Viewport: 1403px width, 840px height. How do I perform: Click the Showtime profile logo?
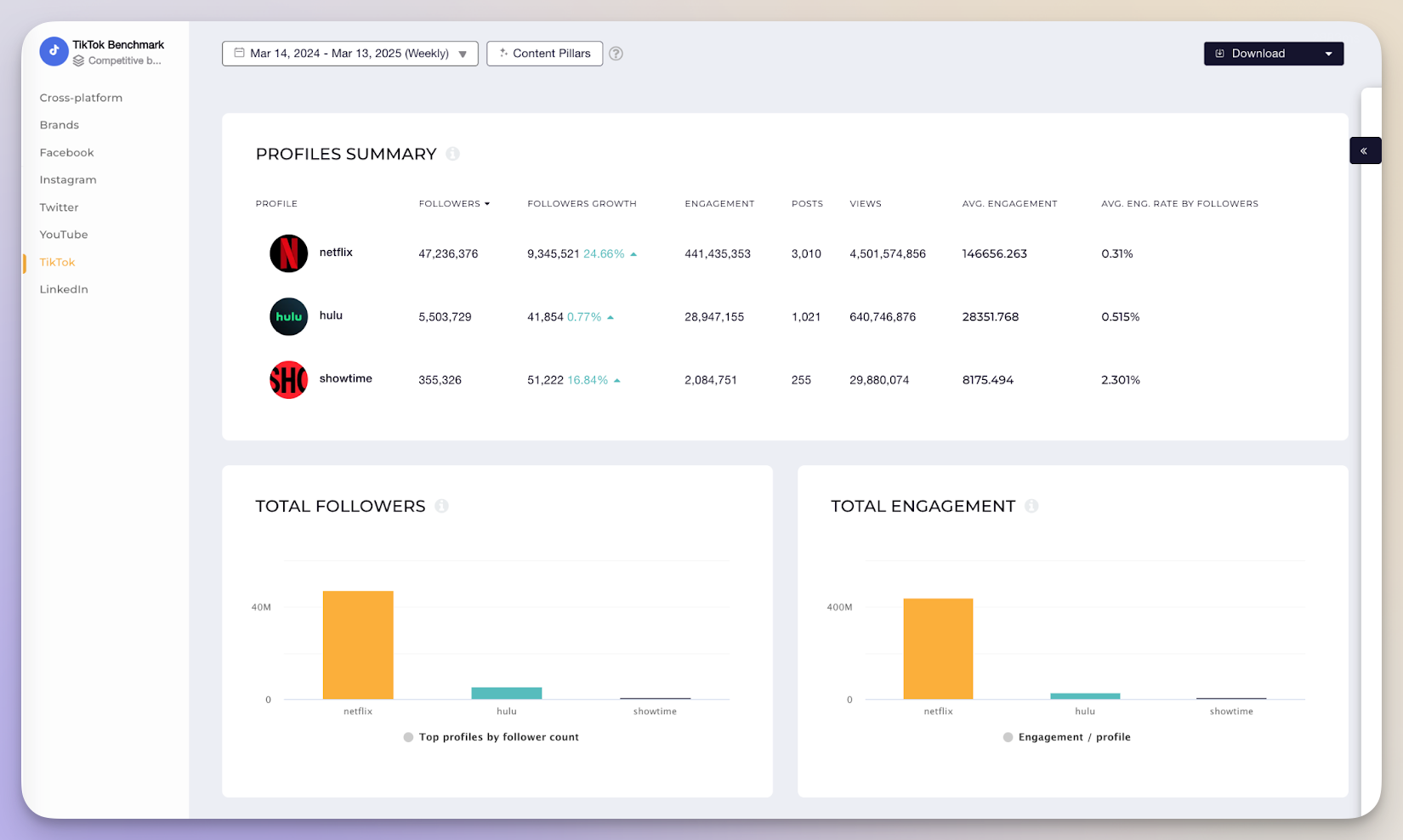click(x=288, y=380)
